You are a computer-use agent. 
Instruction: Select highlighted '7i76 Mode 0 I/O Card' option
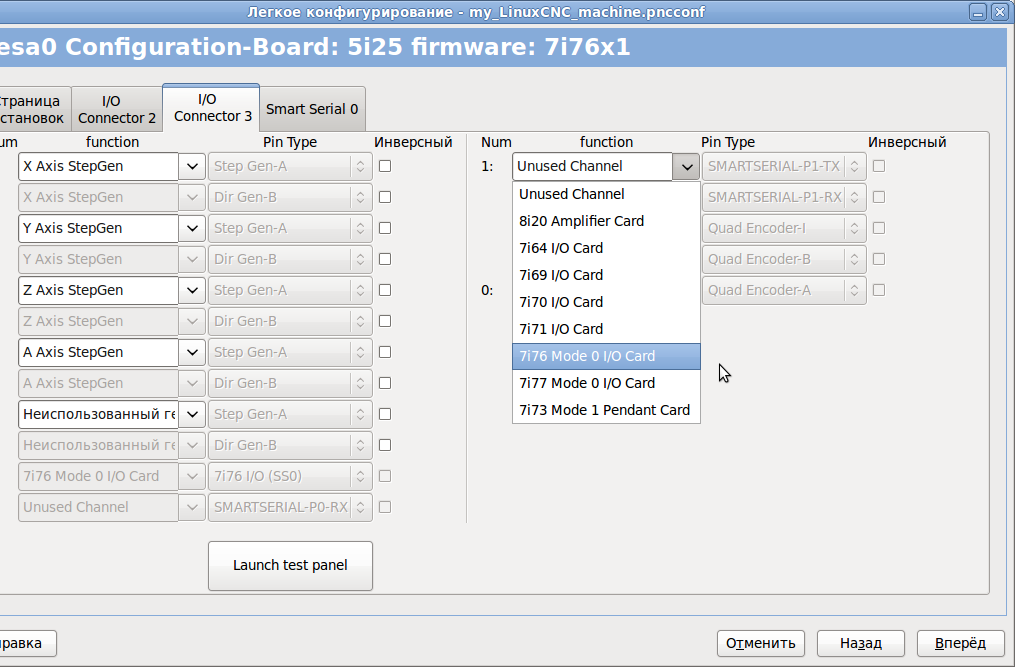pyautogui.click(x=606, y=356)
